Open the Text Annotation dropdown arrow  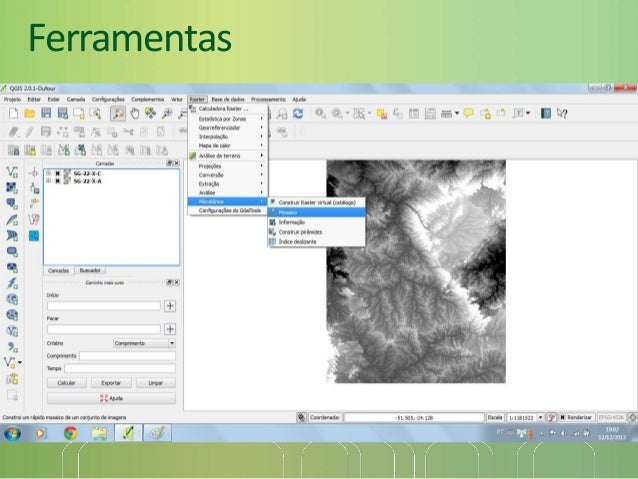pyautogui.click(x=528, y=113)
